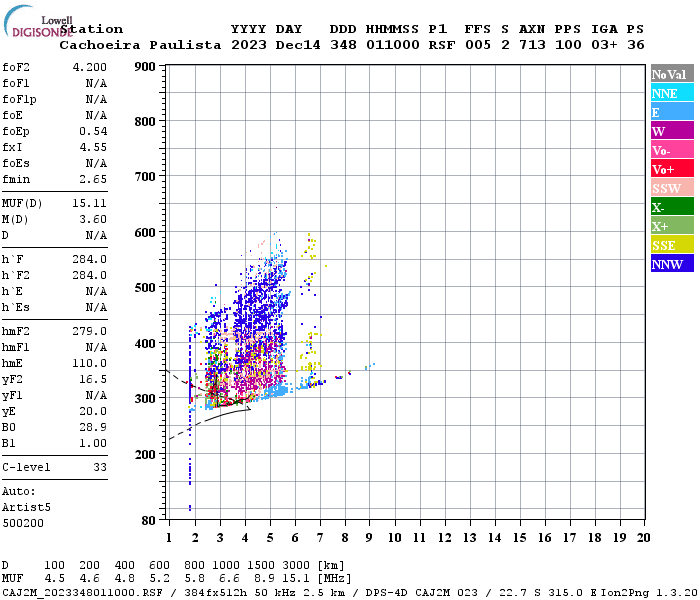Click the Artist5 auto-scaling label
The width and height of the screenshot is (700, 600).
click(26, 508)
